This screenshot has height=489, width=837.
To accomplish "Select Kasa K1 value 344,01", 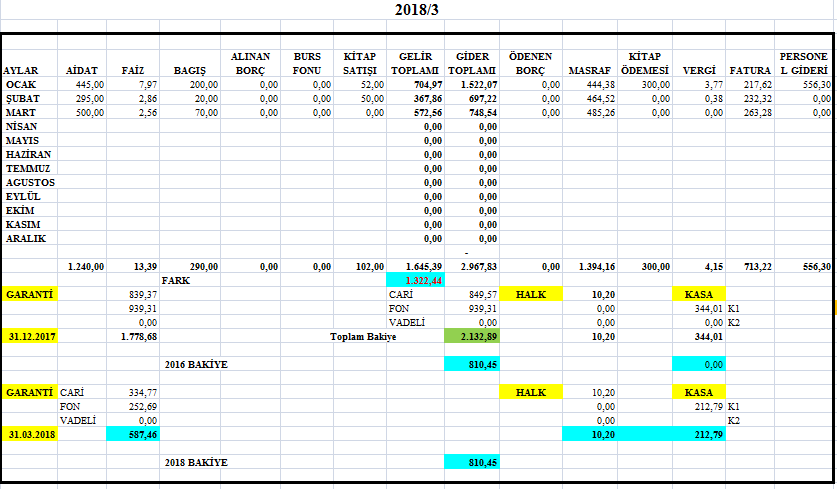I will click(708, 309).
